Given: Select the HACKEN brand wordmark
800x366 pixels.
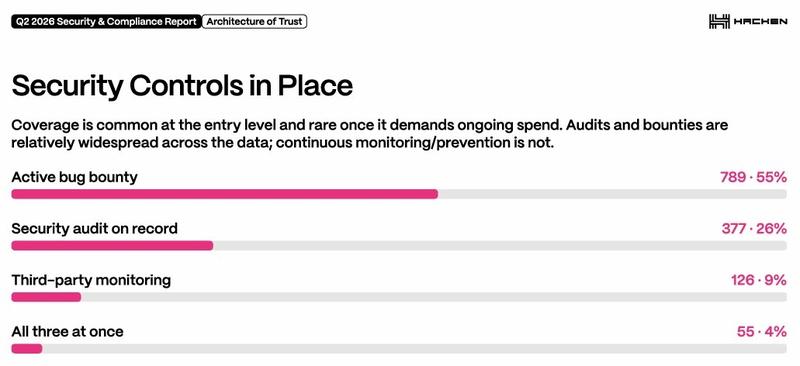Looking at the screenshot, I should [x=760, y=22].
